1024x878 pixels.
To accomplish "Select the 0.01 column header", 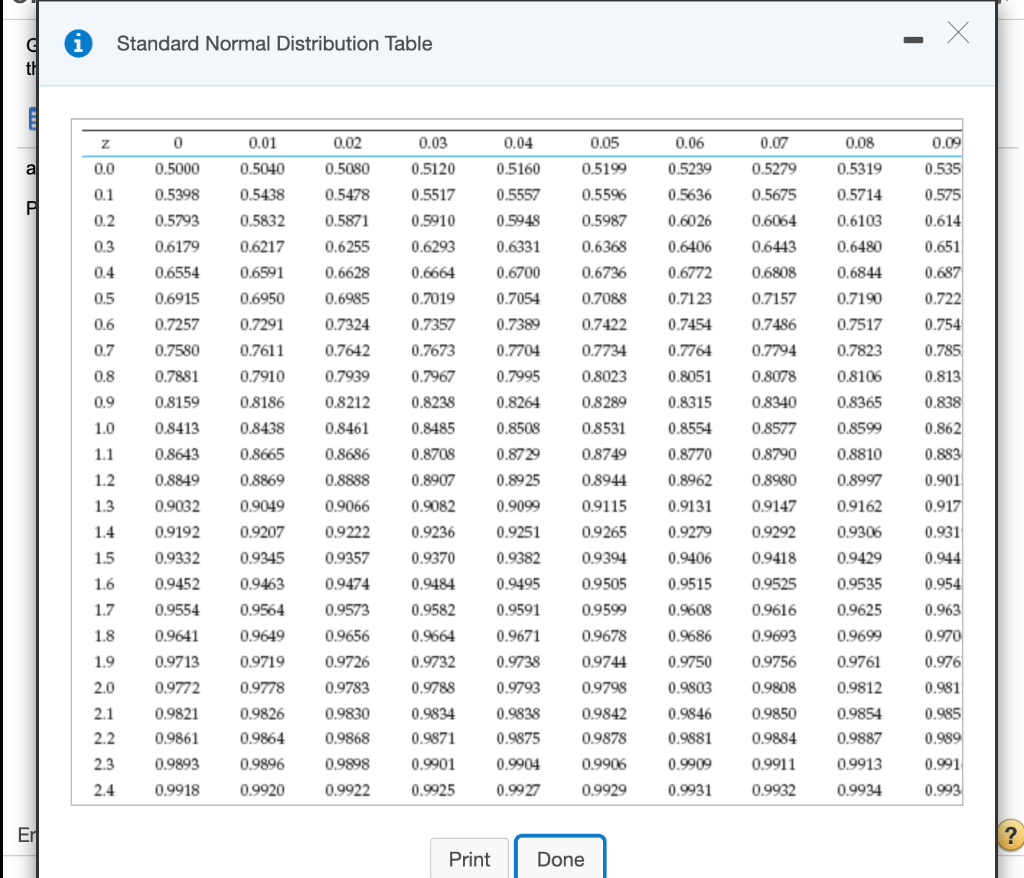I will (263, 143).
